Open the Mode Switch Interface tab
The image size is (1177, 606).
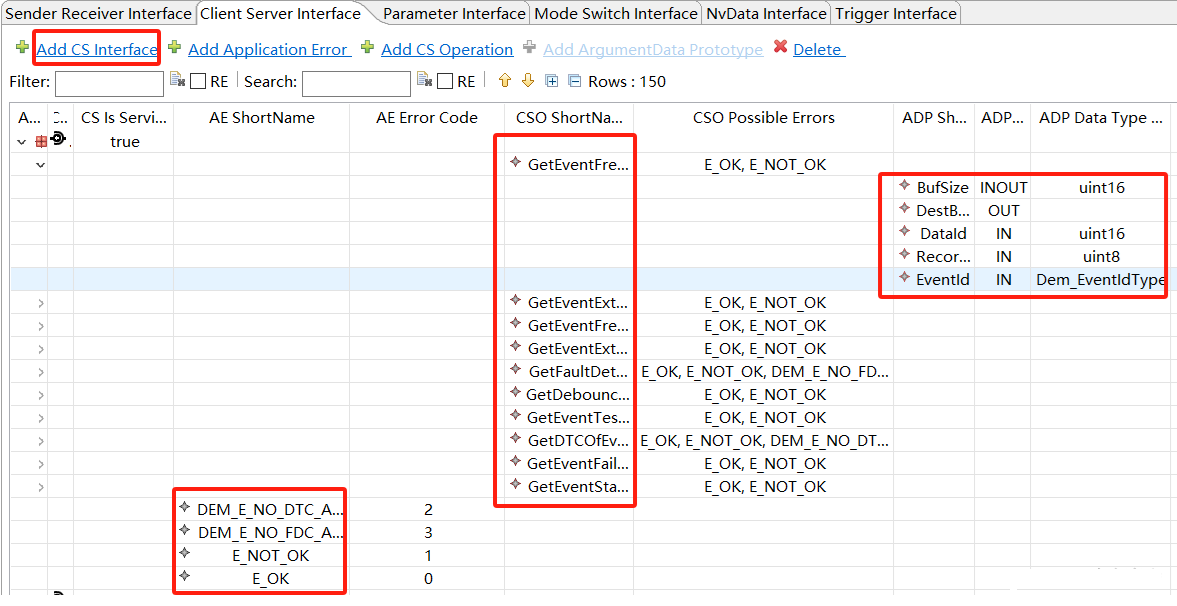pyautogui.click(x=615, y=13)
